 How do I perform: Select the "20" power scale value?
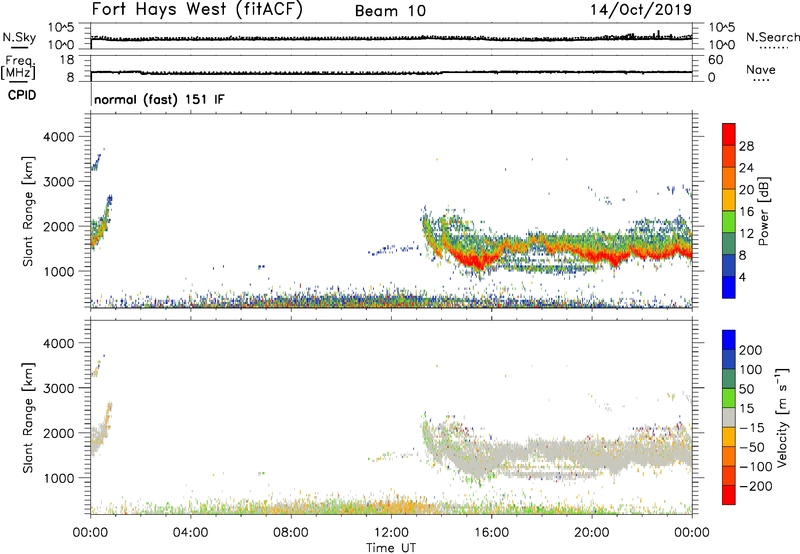tap(746, 190)
